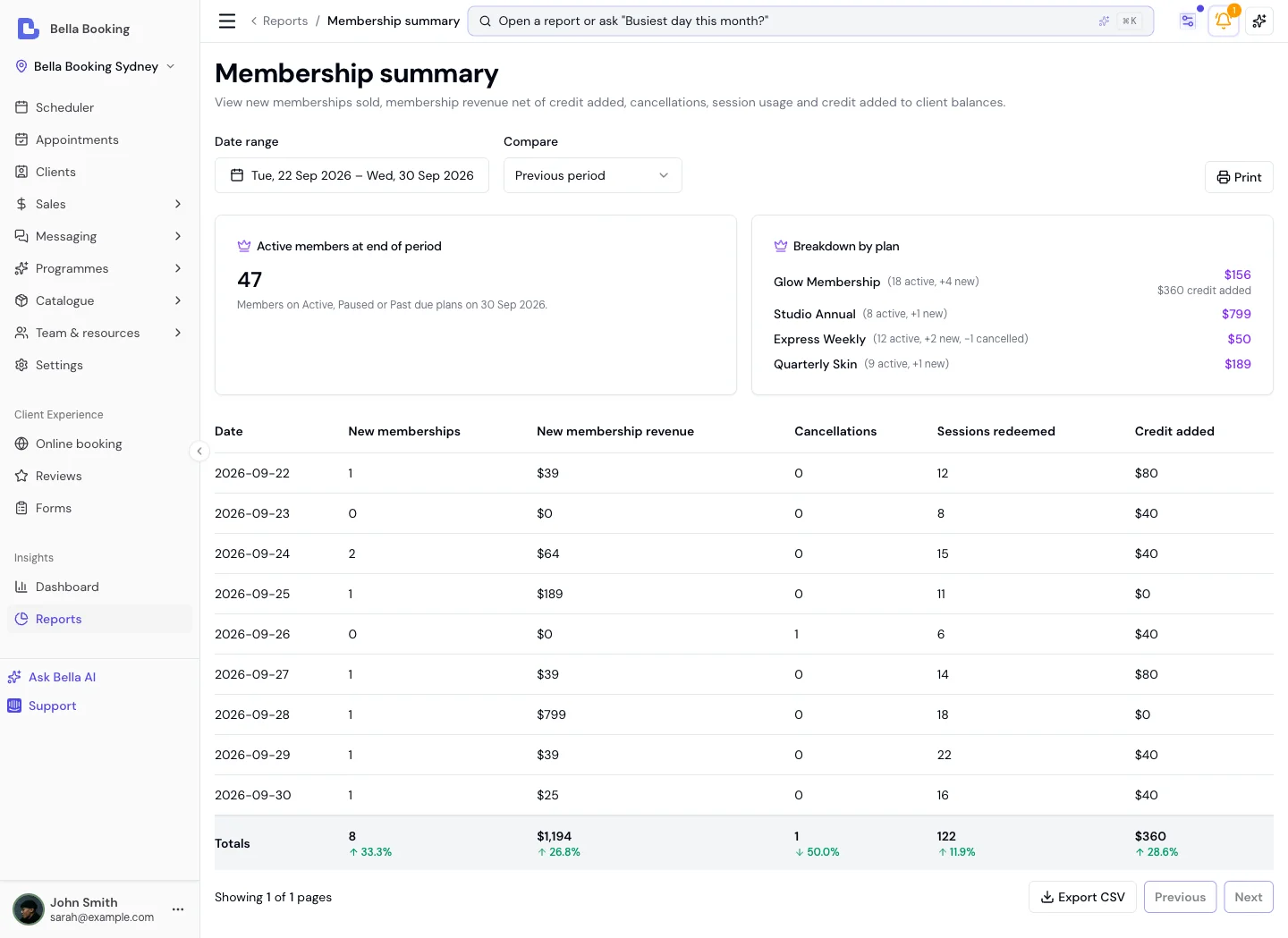The image size is (1288, 938).
Task: Click John Smith's avatar picture
Action: coord(29,909)
